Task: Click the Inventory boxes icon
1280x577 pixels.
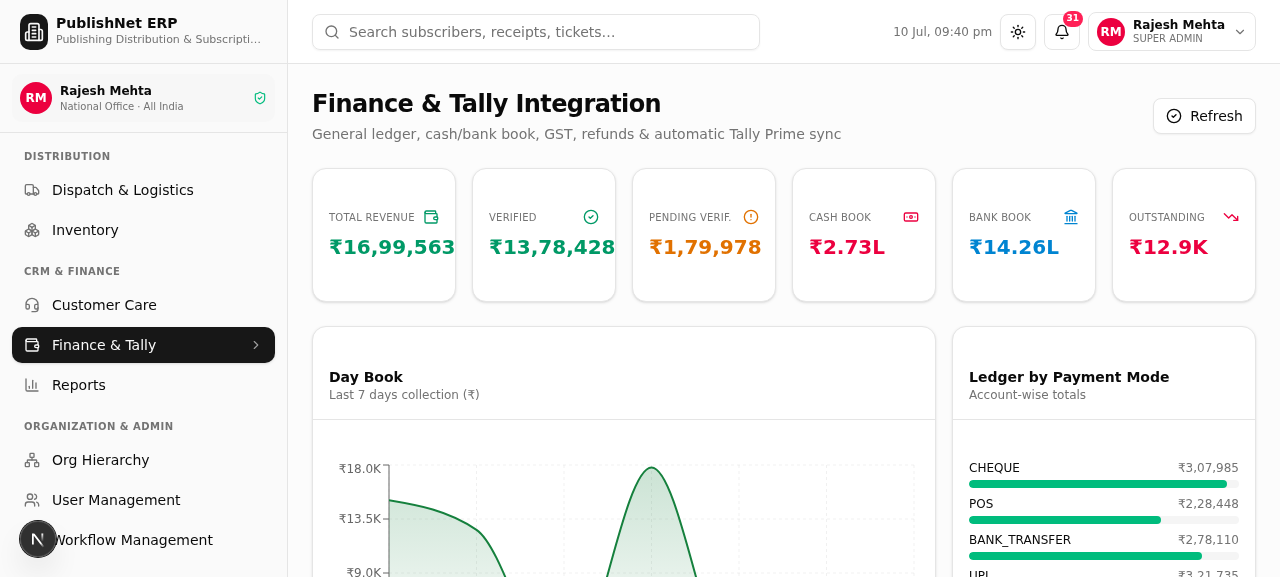Action: (32, 230)
